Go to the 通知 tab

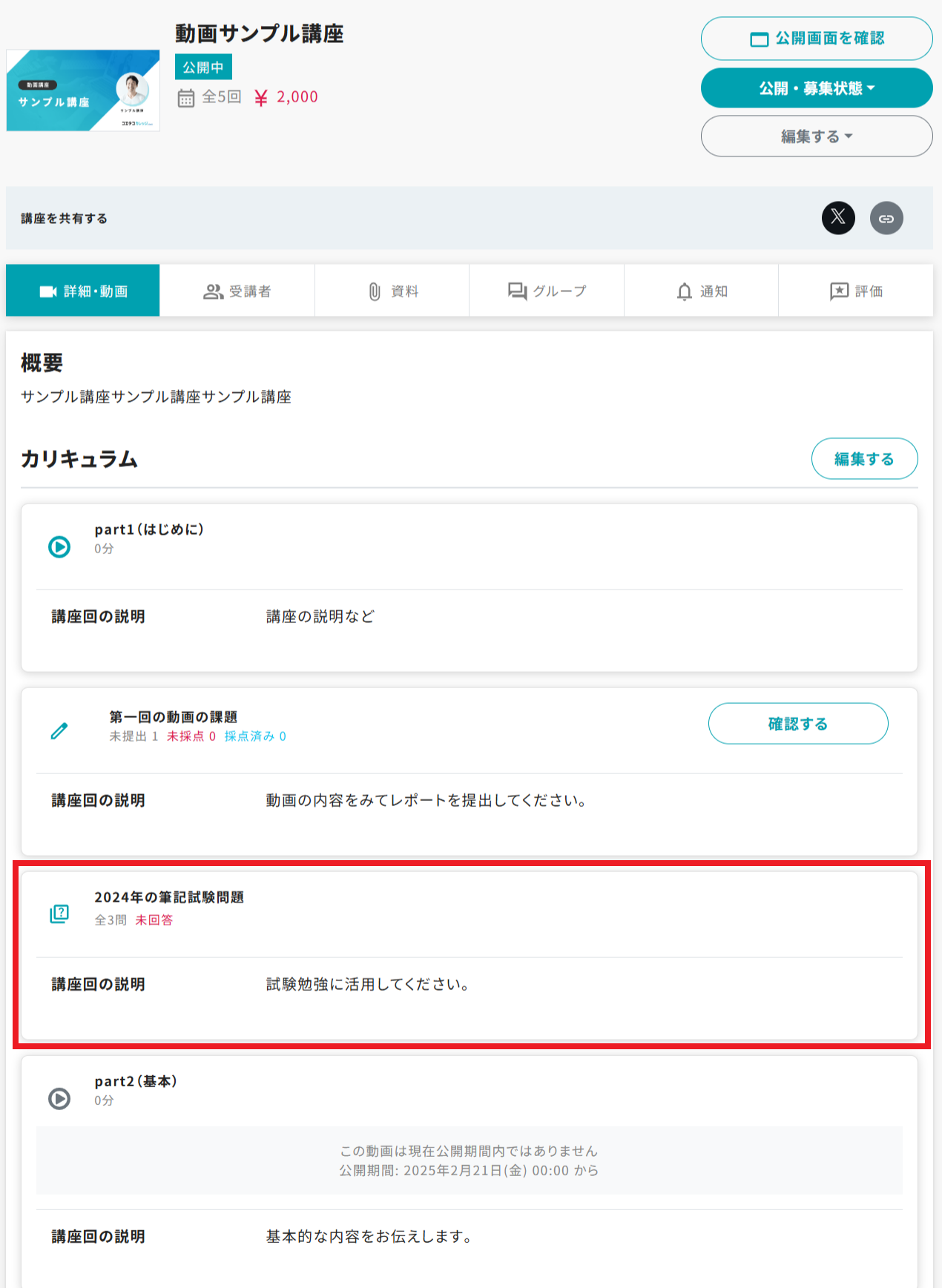tap(701, 291)
